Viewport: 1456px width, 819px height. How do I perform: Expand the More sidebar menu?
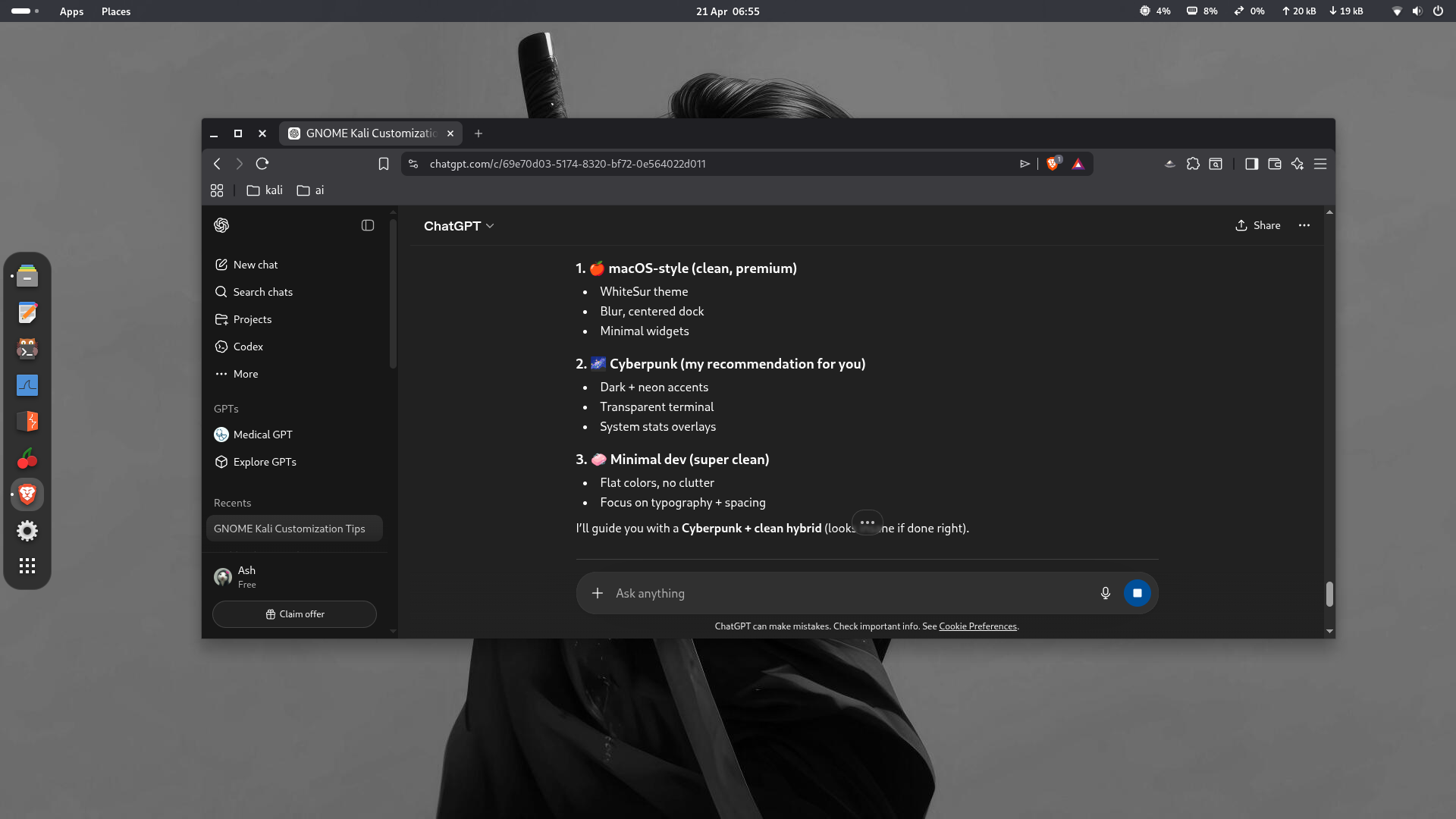tap(294, 374)
